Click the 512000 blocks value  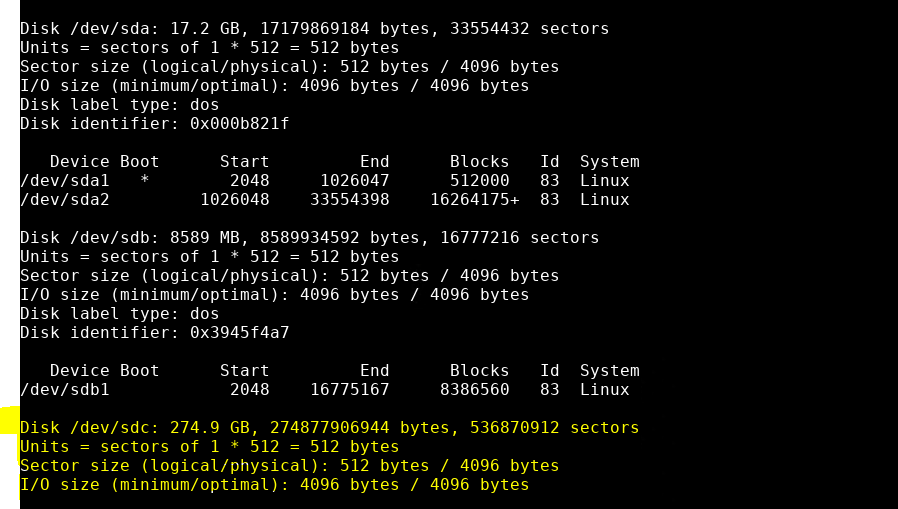pos(479,181)
